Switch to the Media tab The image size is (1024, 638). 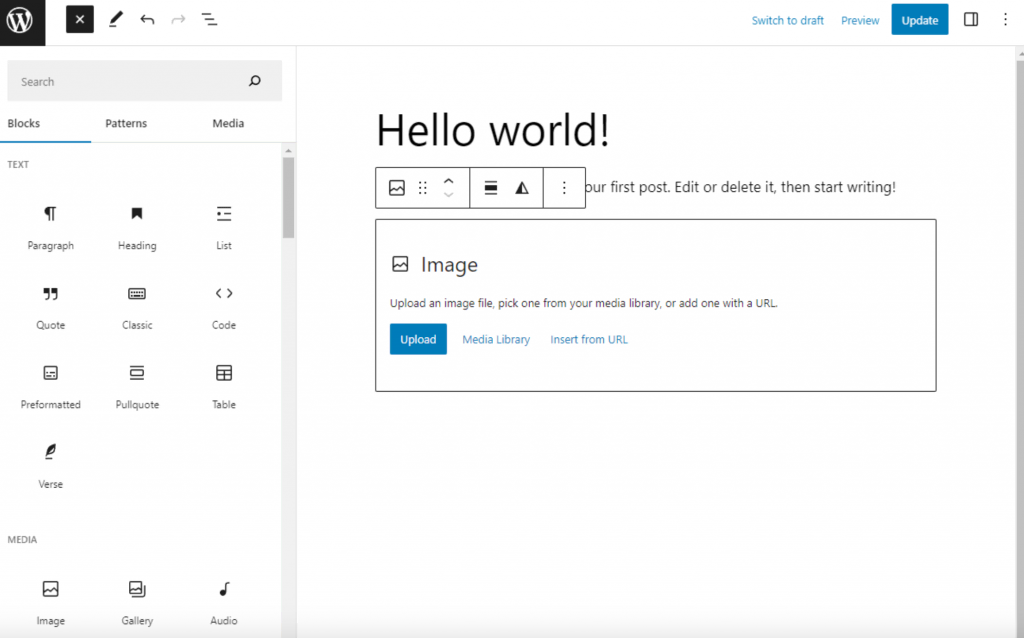[x=228, y=123]
